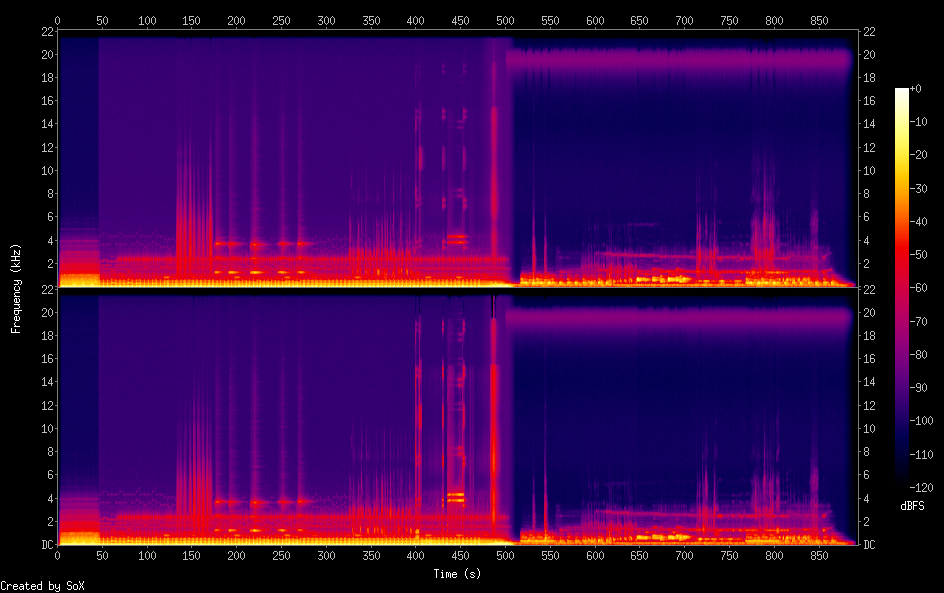Click the "-30" value on the dBFS scale
Image resolution: width=944 pixels, height=593 pixels.
(918, 188)
